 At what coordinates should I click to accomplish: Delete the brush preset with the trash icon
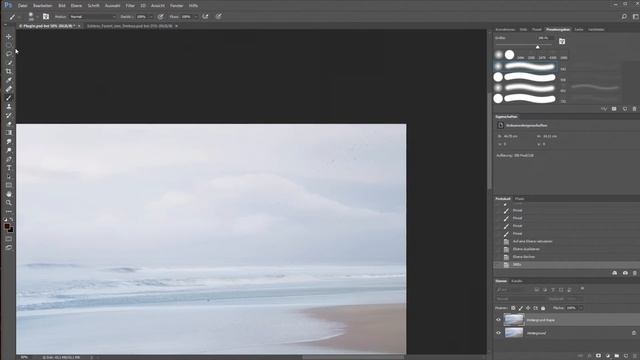click(634, 109)
